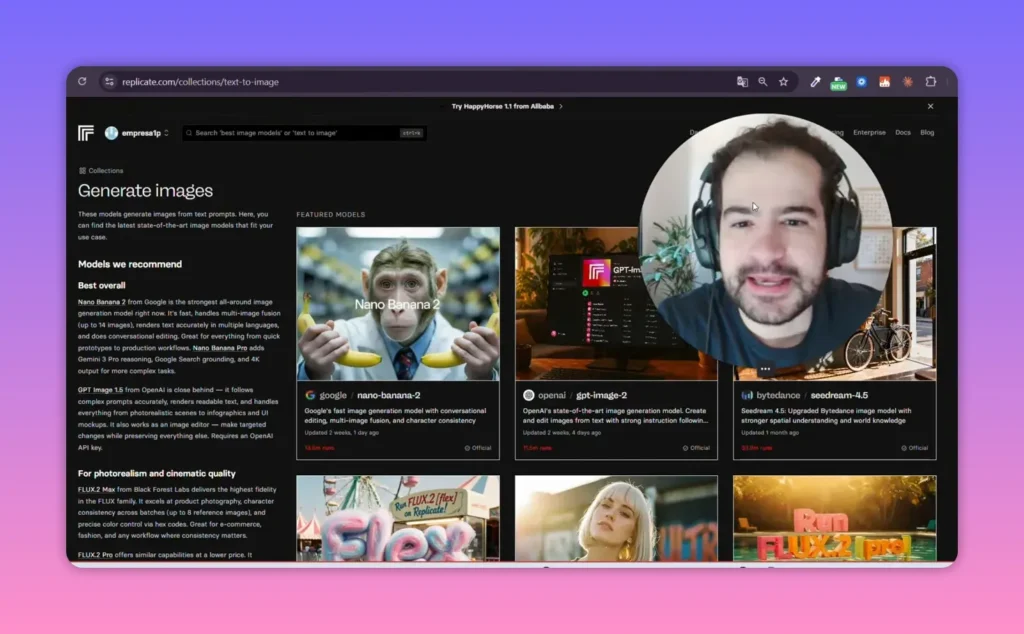This screenshot has width=1024, height=634.
Task: Open google / nano-banana-2 model title
Action: tap(370, 395)
